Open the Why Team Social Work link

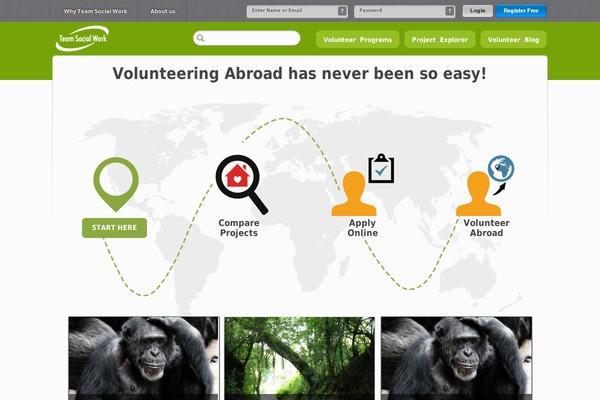coord(95,11)
